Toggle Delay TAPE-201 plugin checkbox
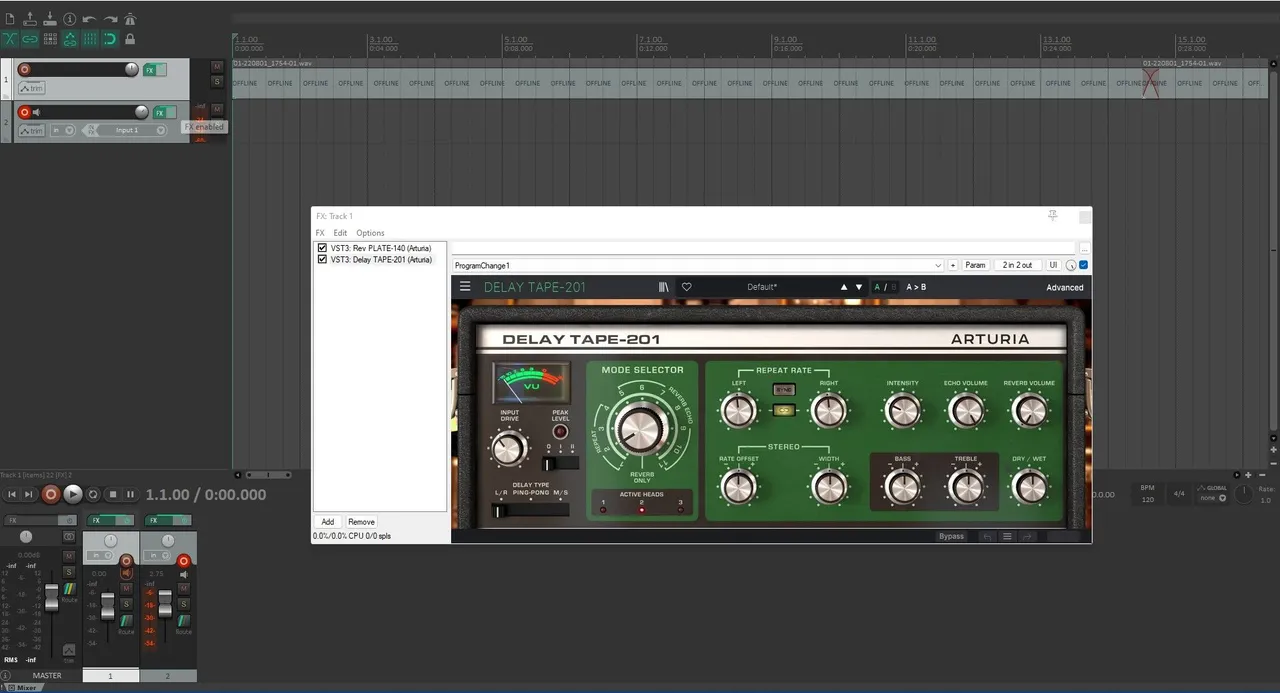1280x693 pixels. click(322, 259)
